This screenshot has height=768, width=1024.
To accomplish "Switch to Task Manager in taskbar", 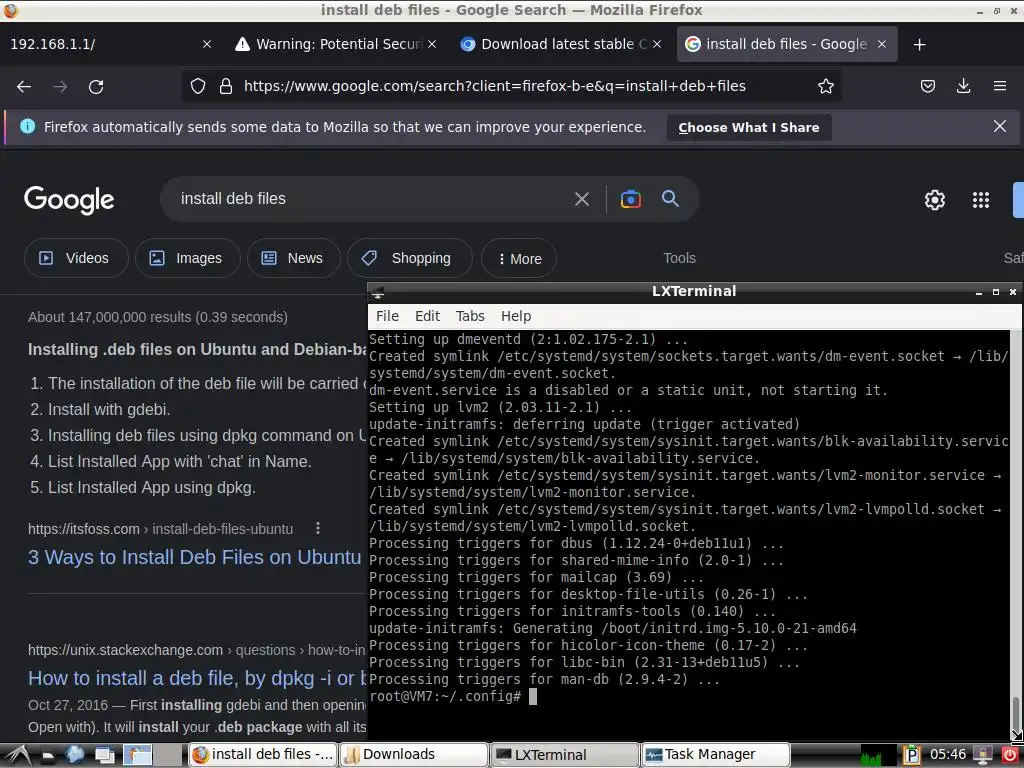I will [x=716, y=755].
